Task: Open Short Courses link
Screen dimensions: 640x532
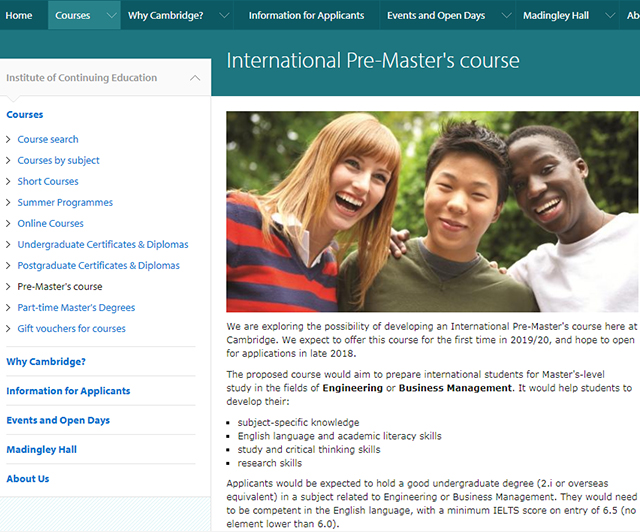Action: (x=48, y=181)
